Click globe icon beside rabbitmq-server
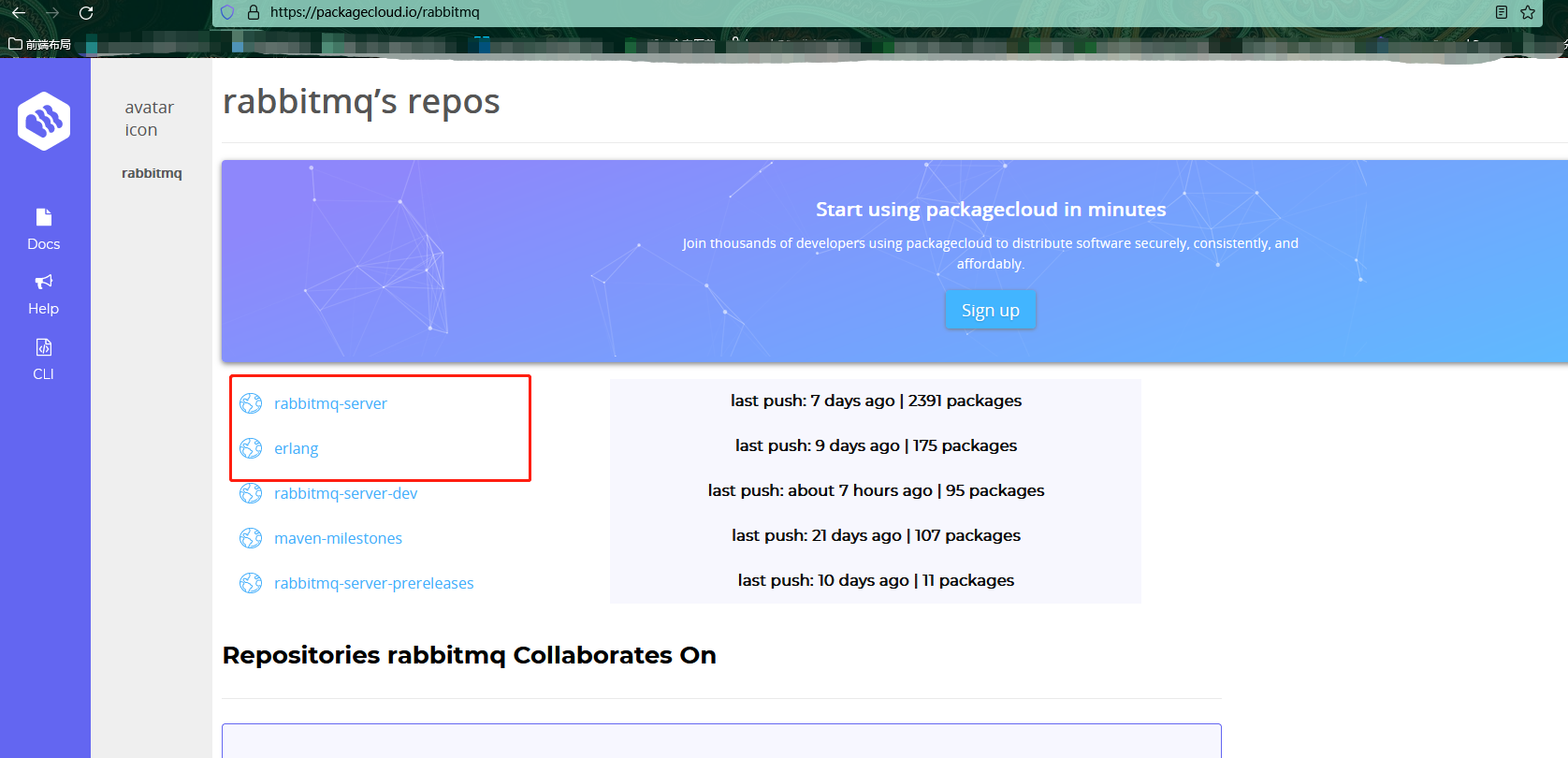The height and width of the screenshot is (758, 1568). point(251,403)
